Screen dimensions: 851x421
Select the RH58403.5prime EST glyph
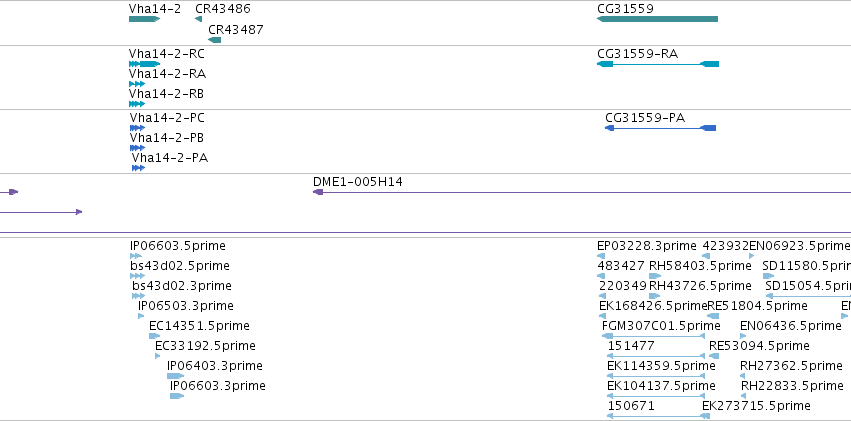click(x=655, y=276)
